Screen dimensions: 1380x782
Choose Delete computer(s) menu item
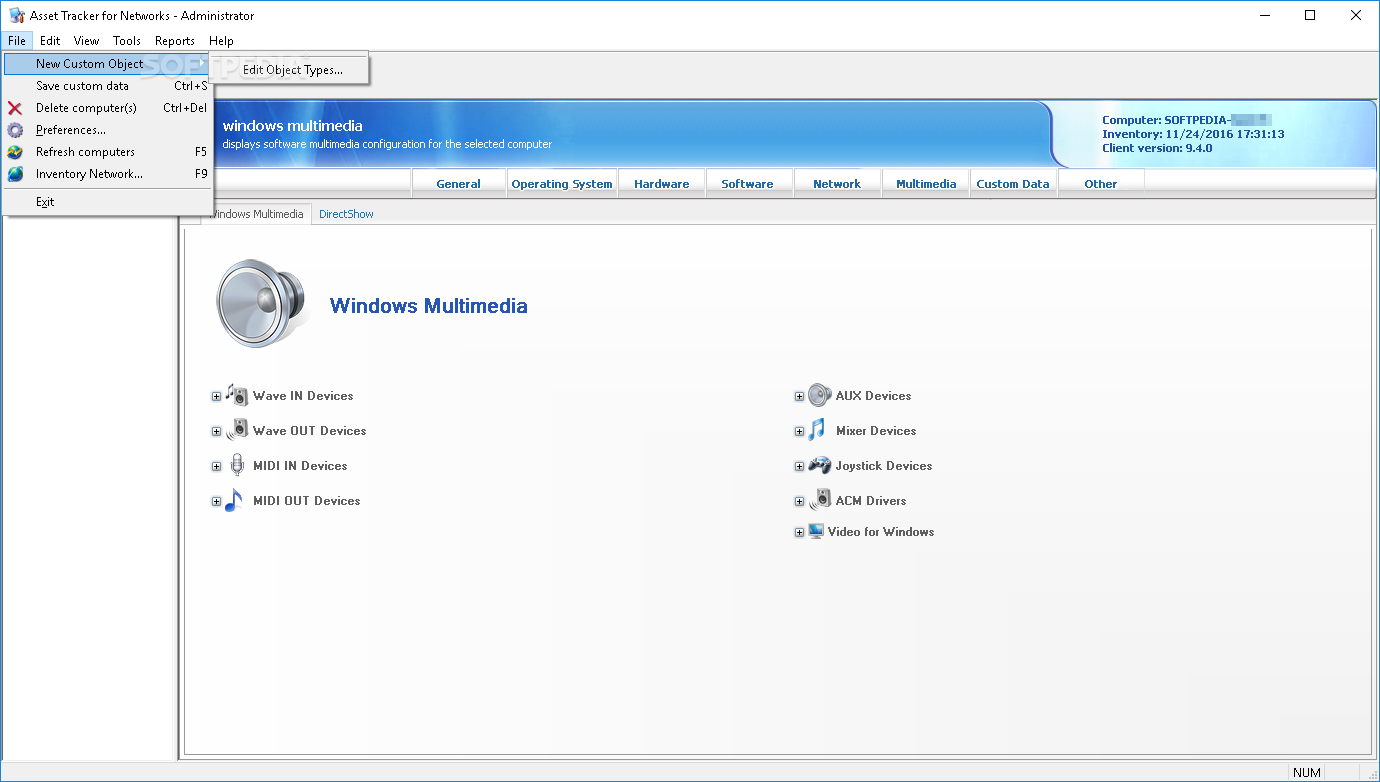tap(107, 108)
